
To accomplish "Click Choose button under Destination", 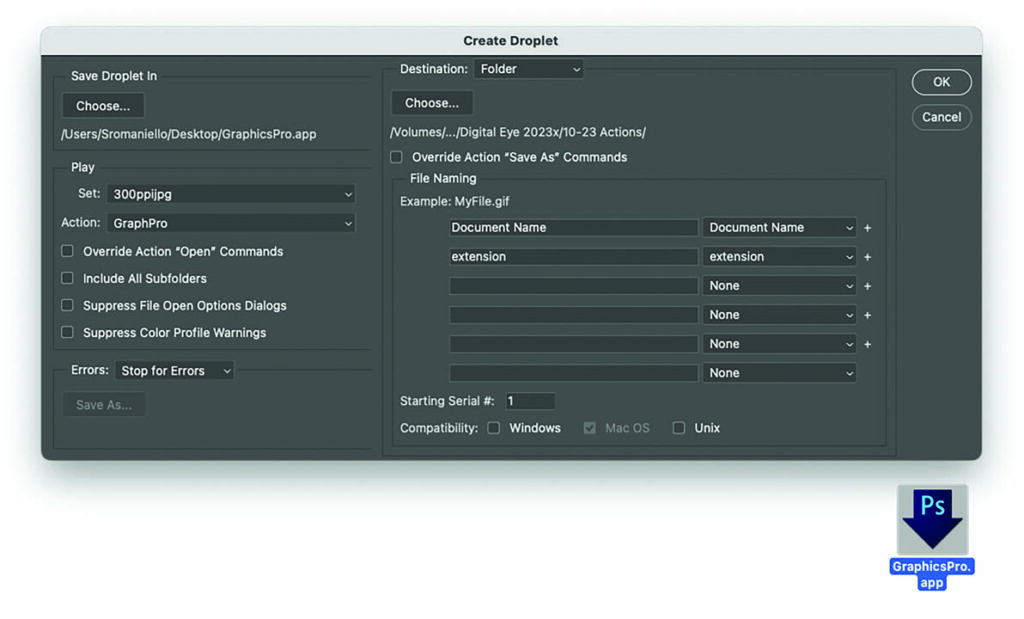I will pyautogui.click(x=432, y=103).
